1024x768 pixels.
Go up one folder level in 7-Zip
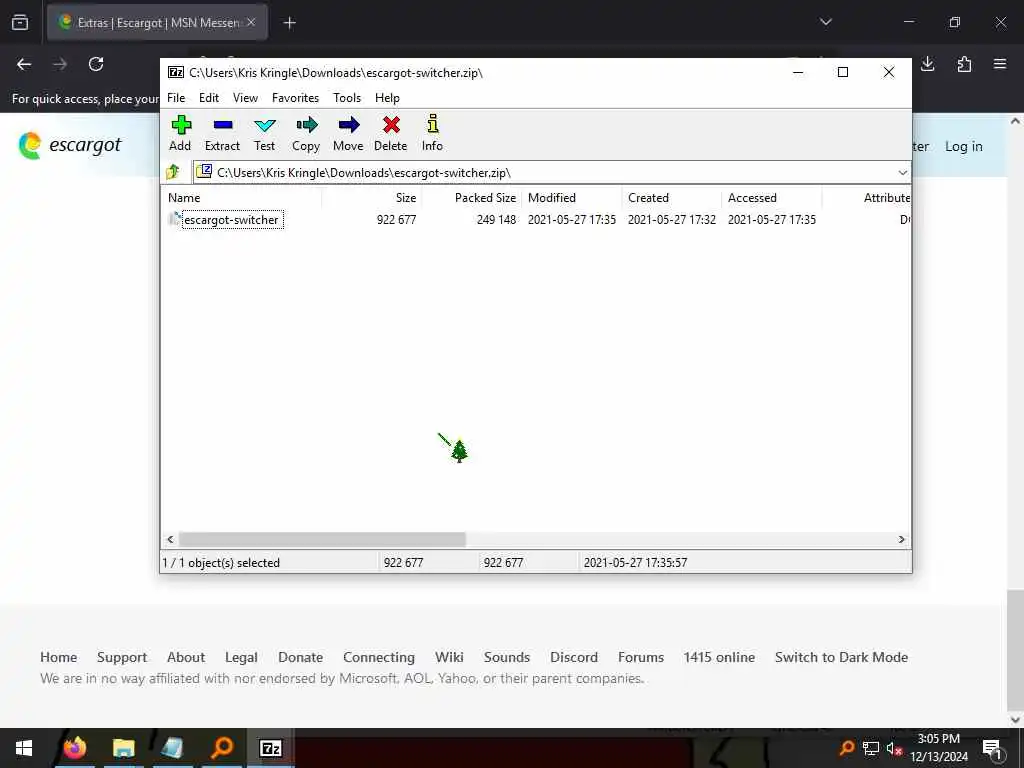(173, 172)
